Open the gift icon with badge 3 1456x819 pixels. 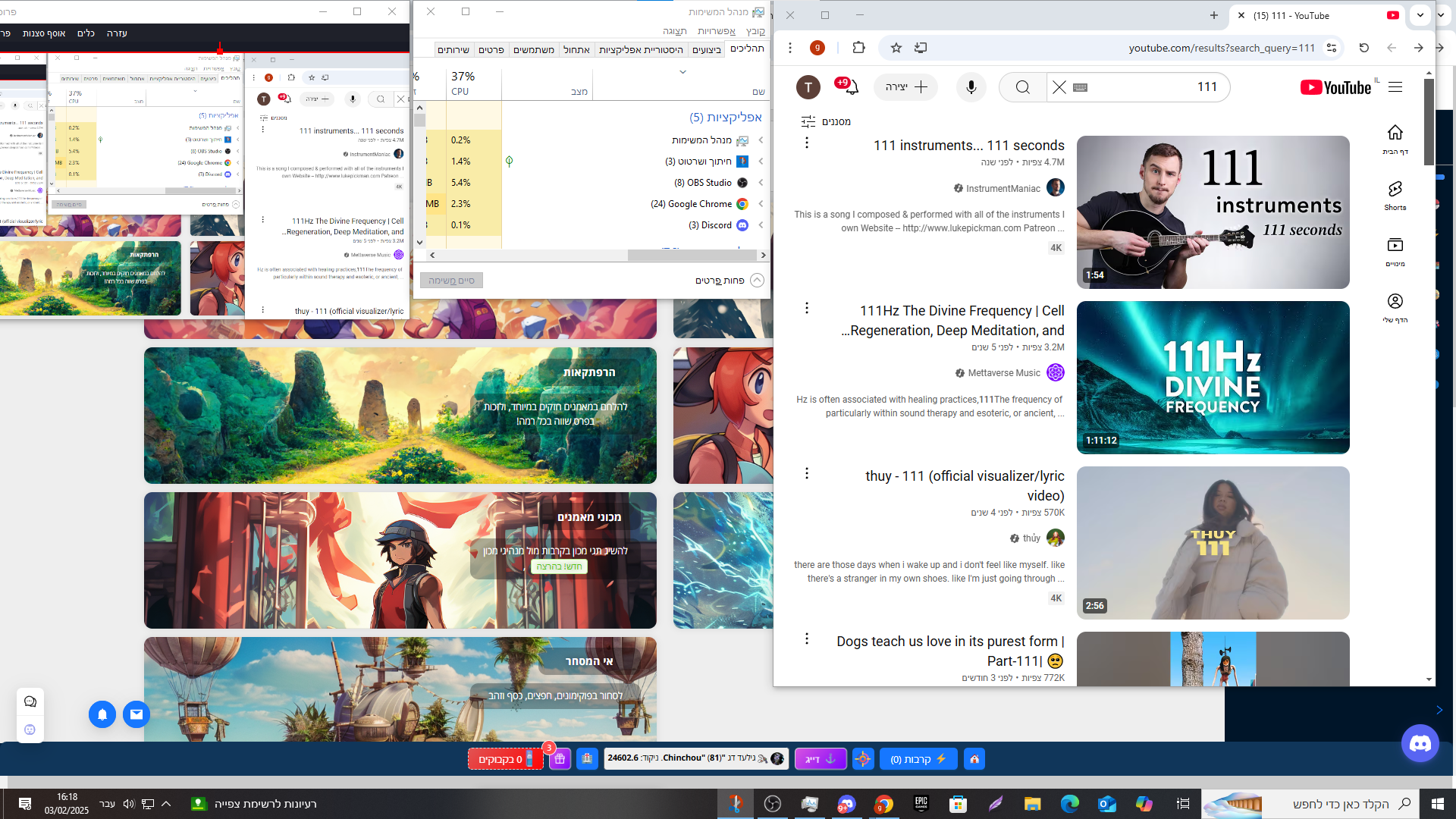(x=560, y=759)
